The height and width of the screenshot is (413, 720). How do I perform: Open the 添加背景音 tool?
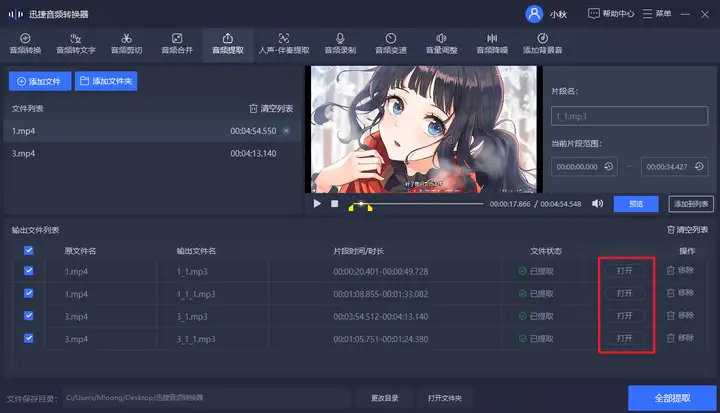point(542,44)
